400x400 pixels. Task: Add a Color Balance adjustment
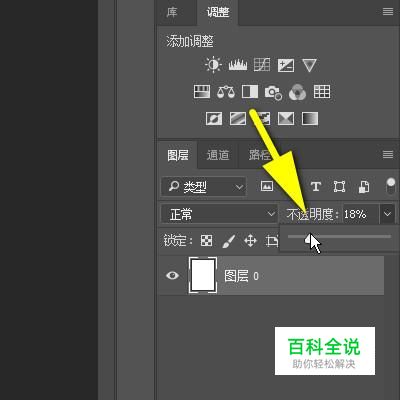coord(226,92)
